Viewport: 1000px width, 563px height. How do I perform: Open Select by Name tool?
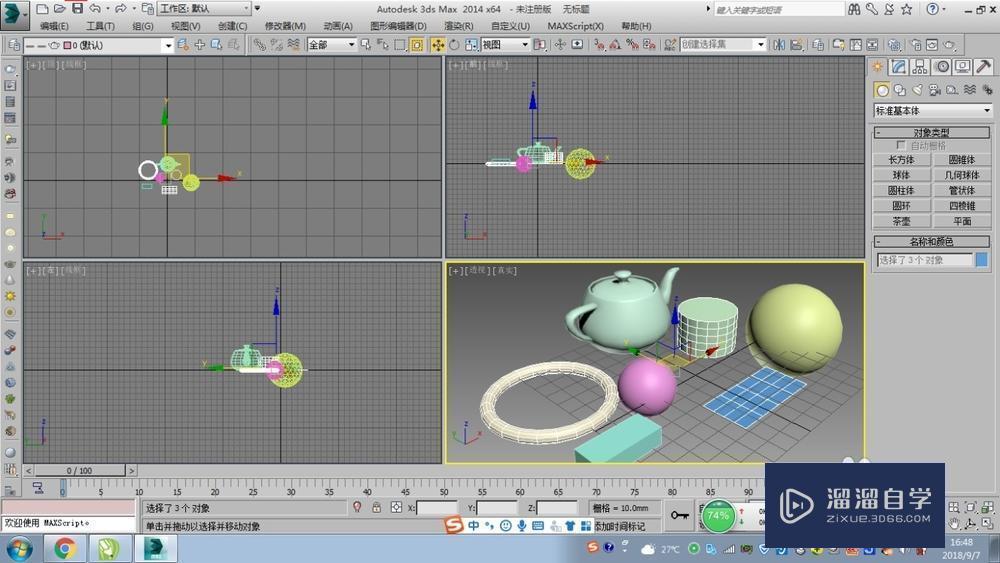tap(383, 45)
